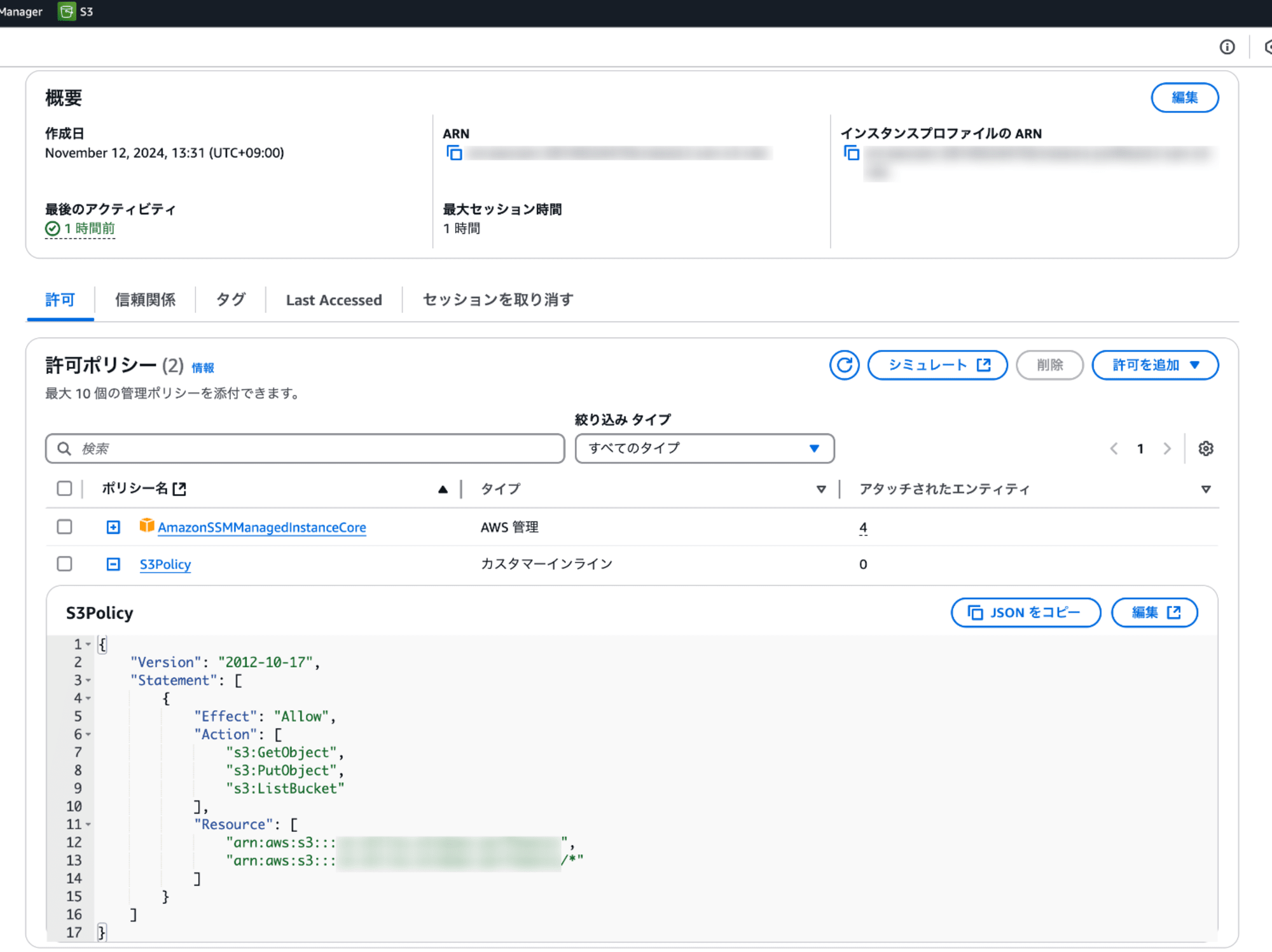Fold the Action array at line 6
Viewport: 1272px width, 952px height.
tap(88, 735)
